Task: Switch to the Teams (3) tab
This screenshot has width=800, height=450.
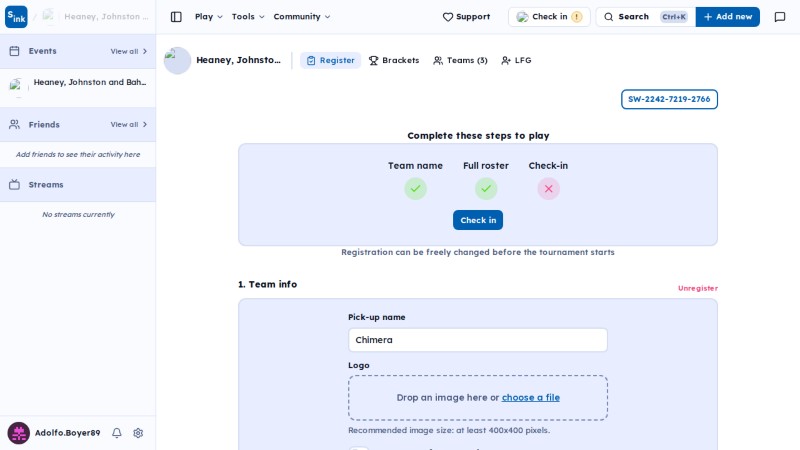Action: 460,60
